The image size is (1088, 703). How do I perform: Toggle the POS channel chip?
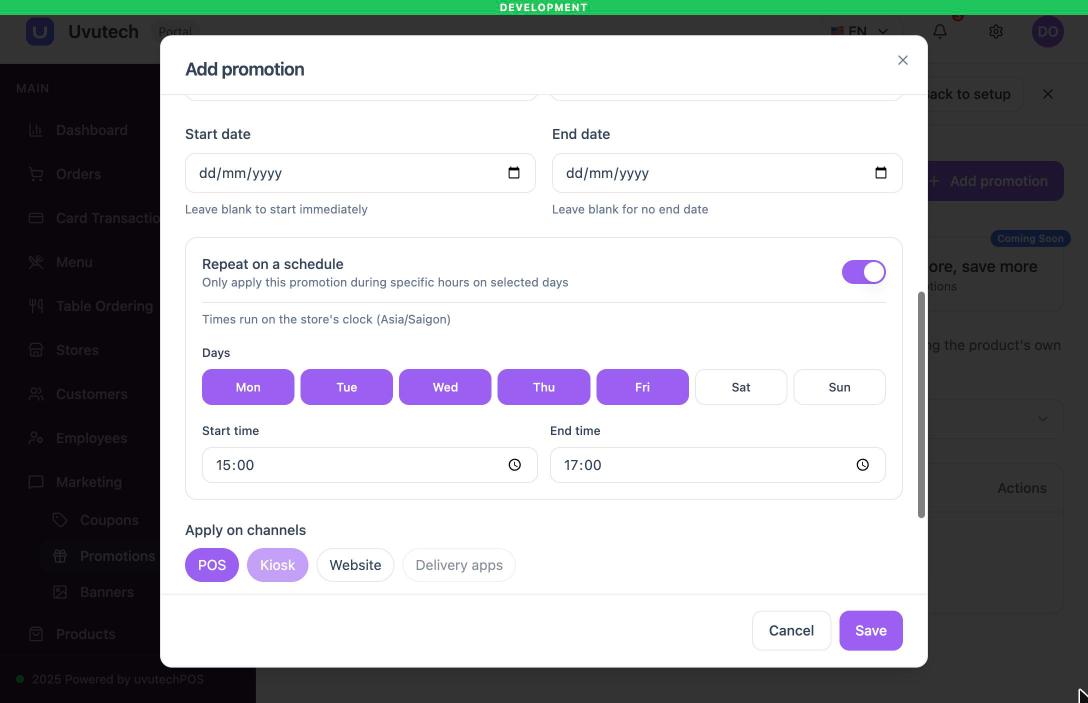pyautogui.click(x=212, y=565)
